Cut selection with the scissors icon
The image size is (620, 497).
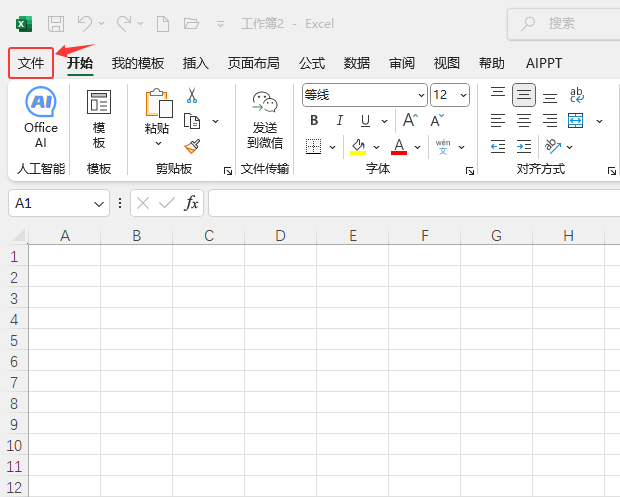[x=192, y=95]
